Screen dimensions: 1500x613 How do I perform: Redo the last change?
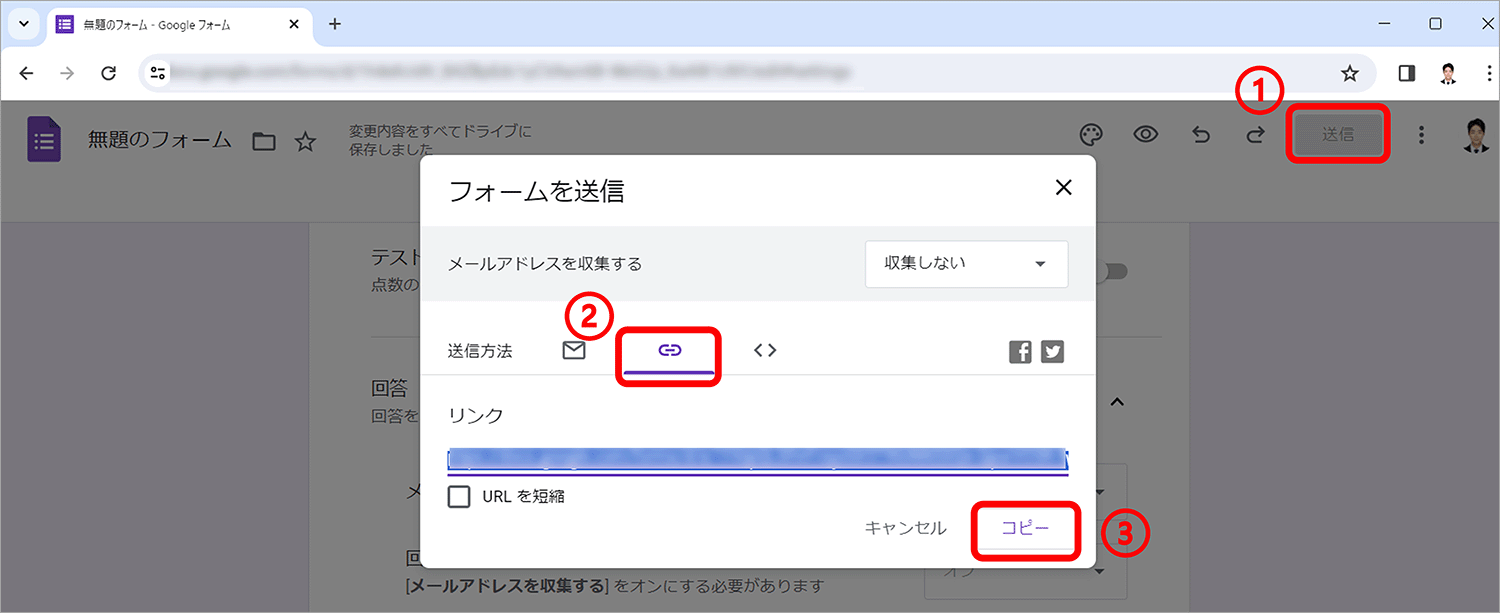1255,135
